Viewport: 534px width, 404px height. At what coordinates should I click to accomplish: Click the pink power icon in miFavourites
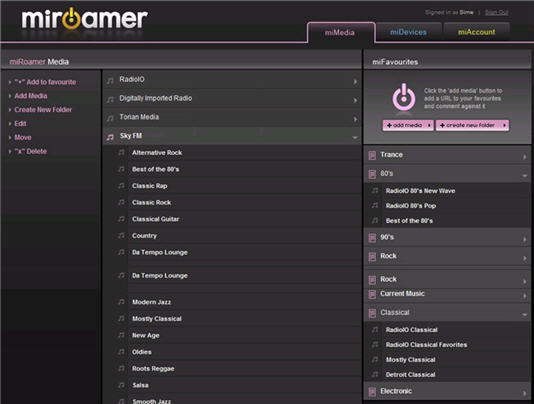pos(404,97)
